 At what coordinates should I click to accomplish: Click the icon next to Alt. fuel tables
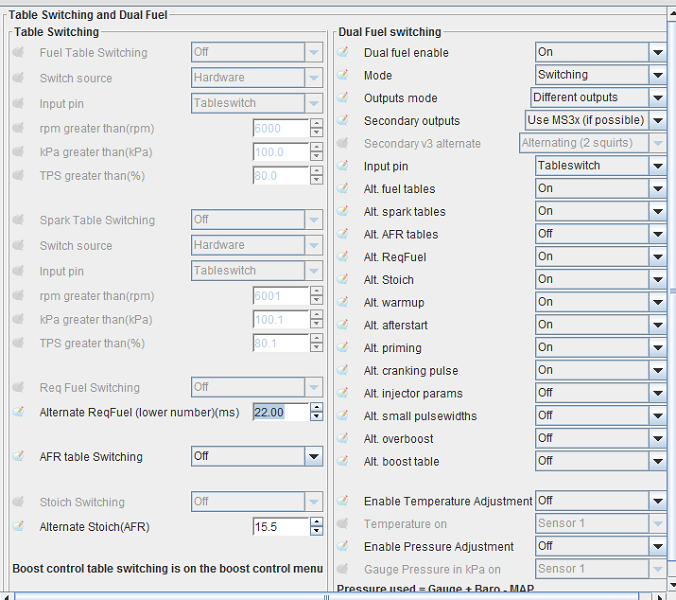[x=343, y=189]
